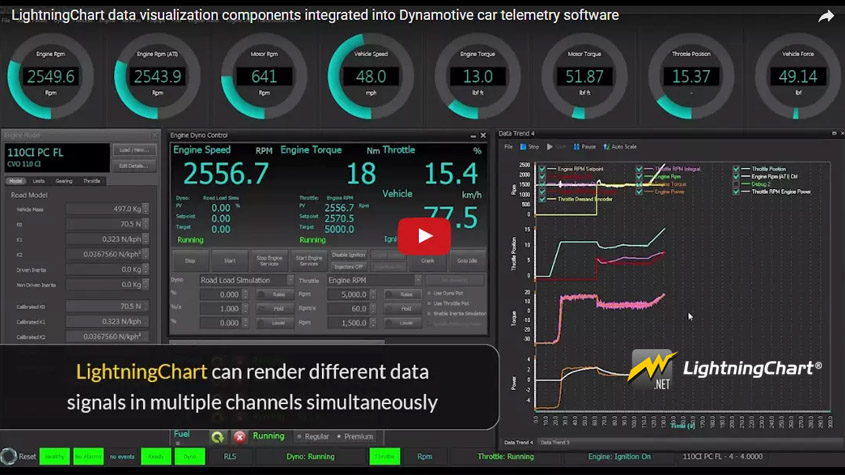Select the Premium fuel radio button
Screen dimensions: 845x475
click(339, 437)
